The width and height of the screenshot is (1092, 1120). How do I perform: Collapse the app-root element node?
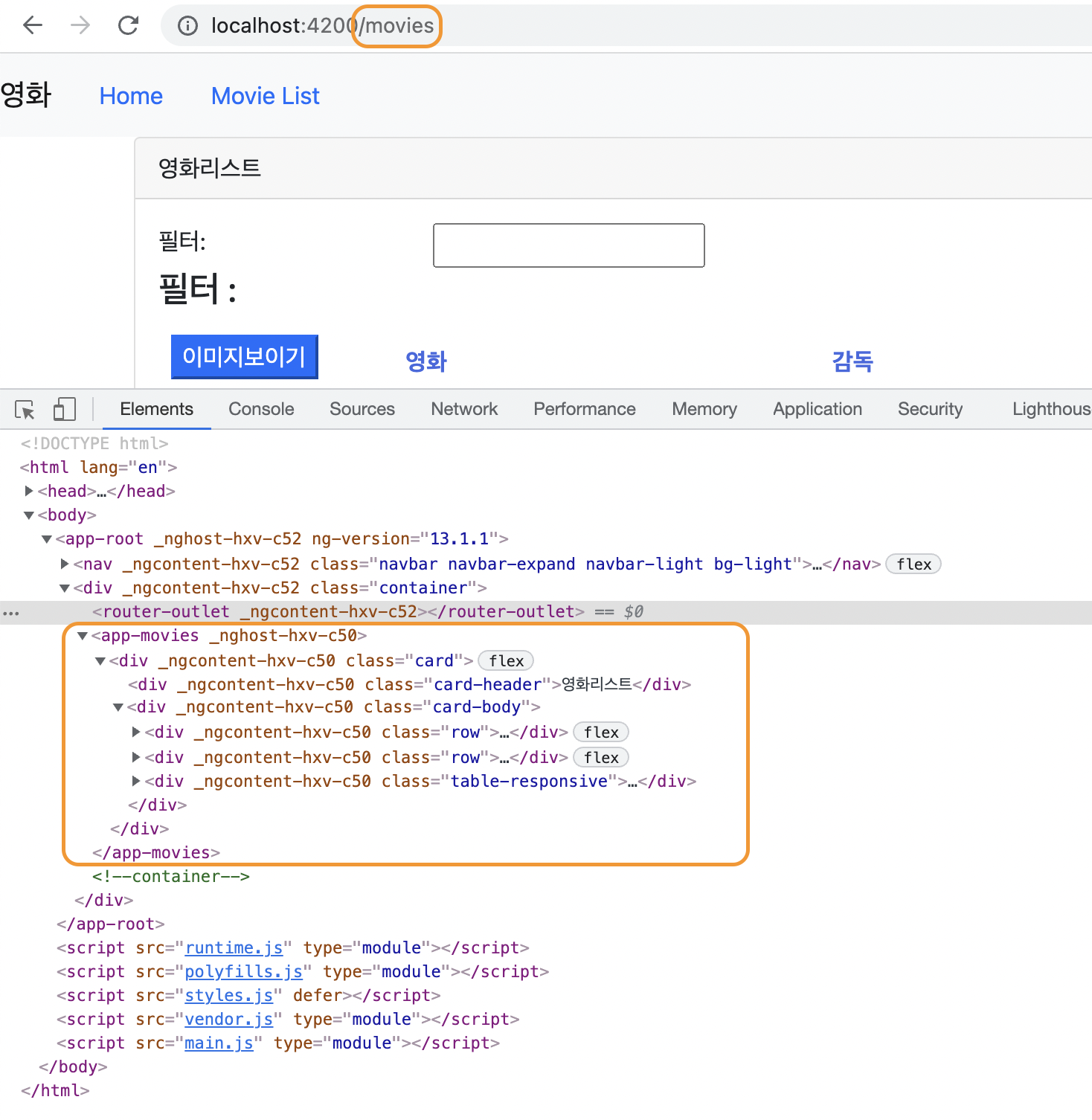pos(47,539)
